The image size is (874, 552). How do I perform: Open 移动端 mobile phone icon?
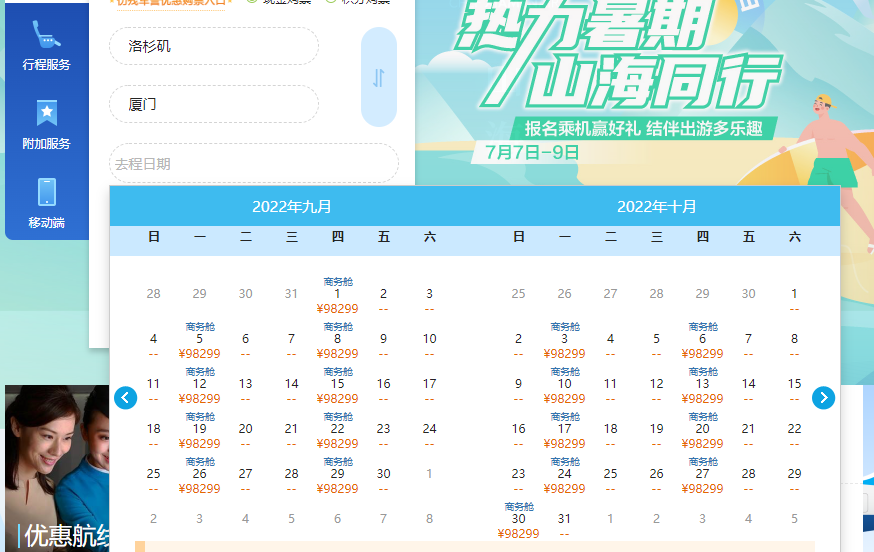click(x=46, y=192)
